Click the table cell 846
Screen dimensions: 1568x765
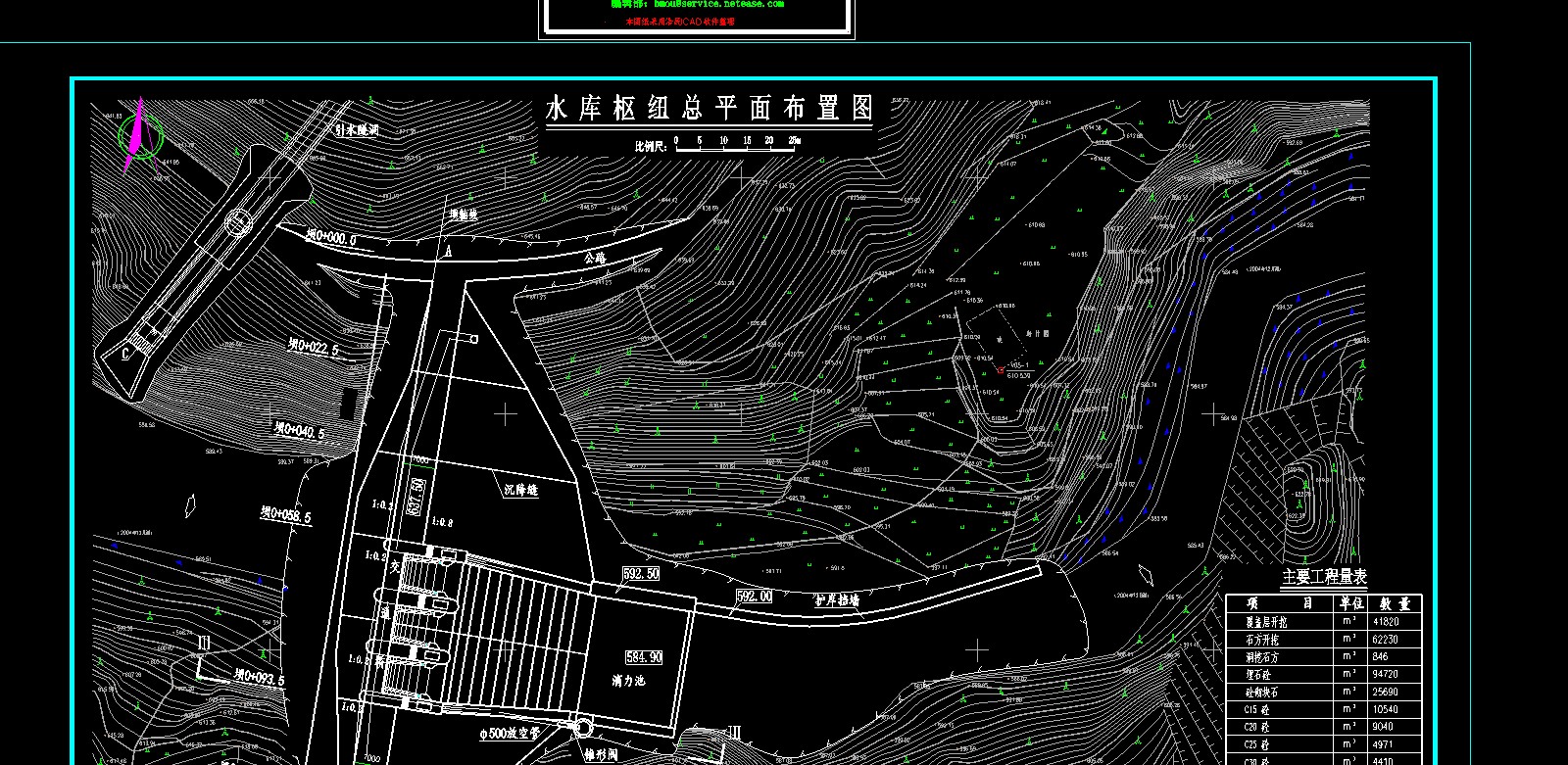coord(1380,657)
